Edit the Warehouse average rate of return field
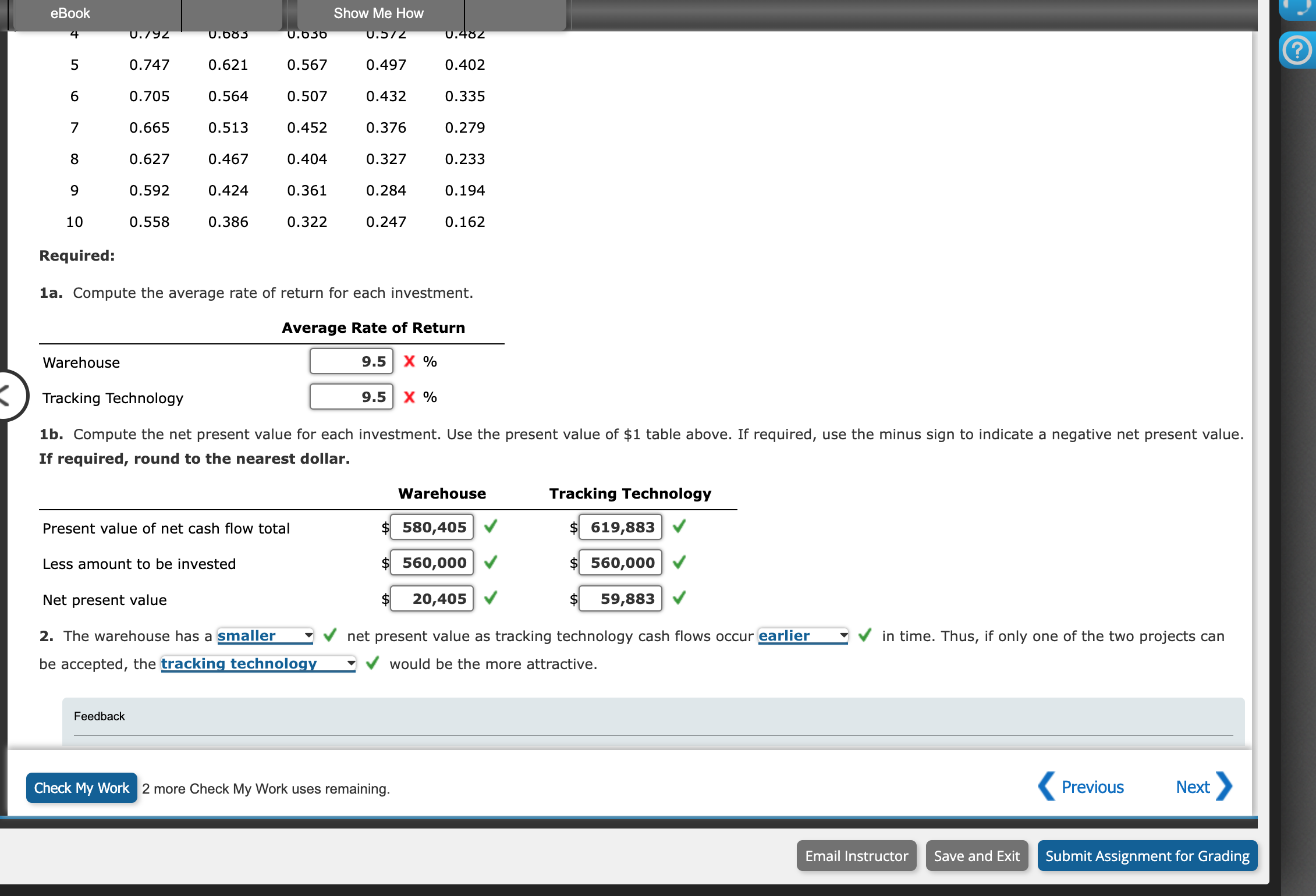This screenshot has height=896, width=1316. (x=352, y=361)
